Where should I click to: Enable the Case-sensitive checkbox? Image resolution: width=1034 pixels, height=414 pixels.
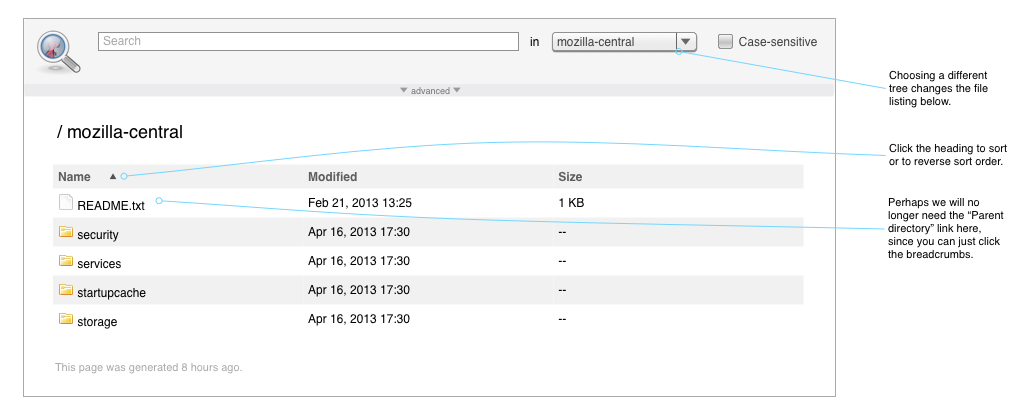click(725, 42)
